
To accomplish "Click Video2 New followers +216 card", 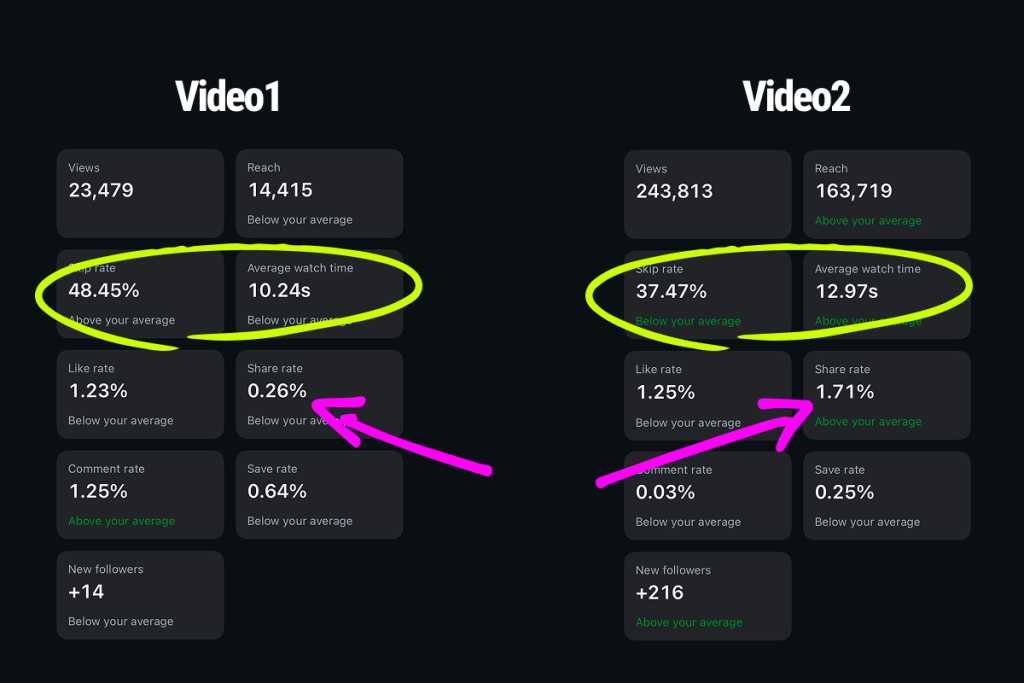I will point(708,597).
